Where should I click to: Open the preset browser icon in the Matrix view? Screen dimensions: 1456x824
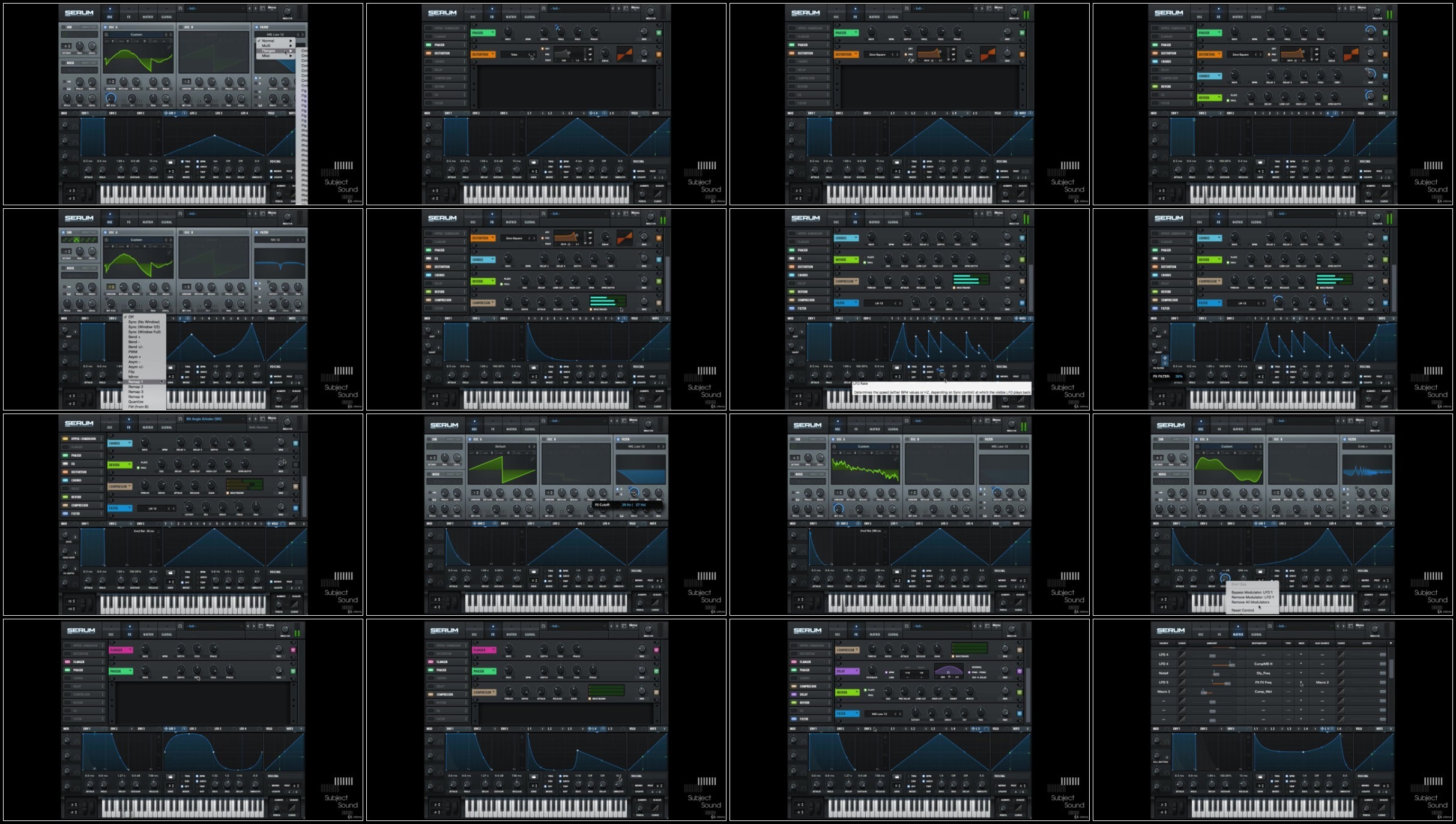click(1350, 626)
